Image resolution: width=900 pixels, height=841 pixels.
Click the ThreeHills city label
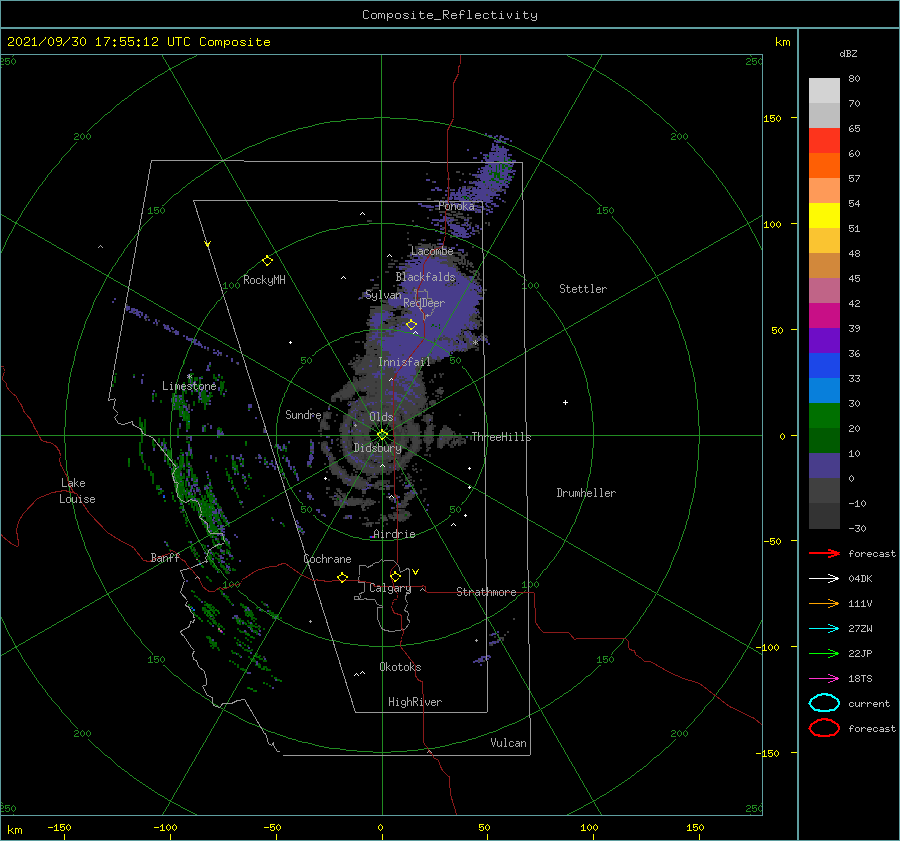coord(502,437)
